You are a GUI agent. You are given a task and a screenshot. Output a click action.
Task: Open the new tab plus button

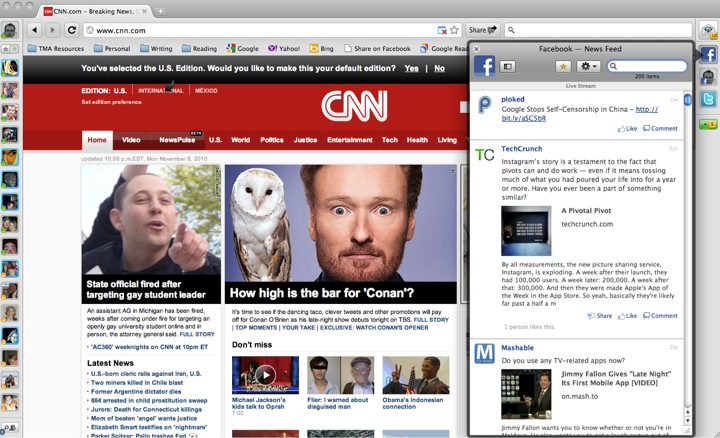tap(161, 10)
